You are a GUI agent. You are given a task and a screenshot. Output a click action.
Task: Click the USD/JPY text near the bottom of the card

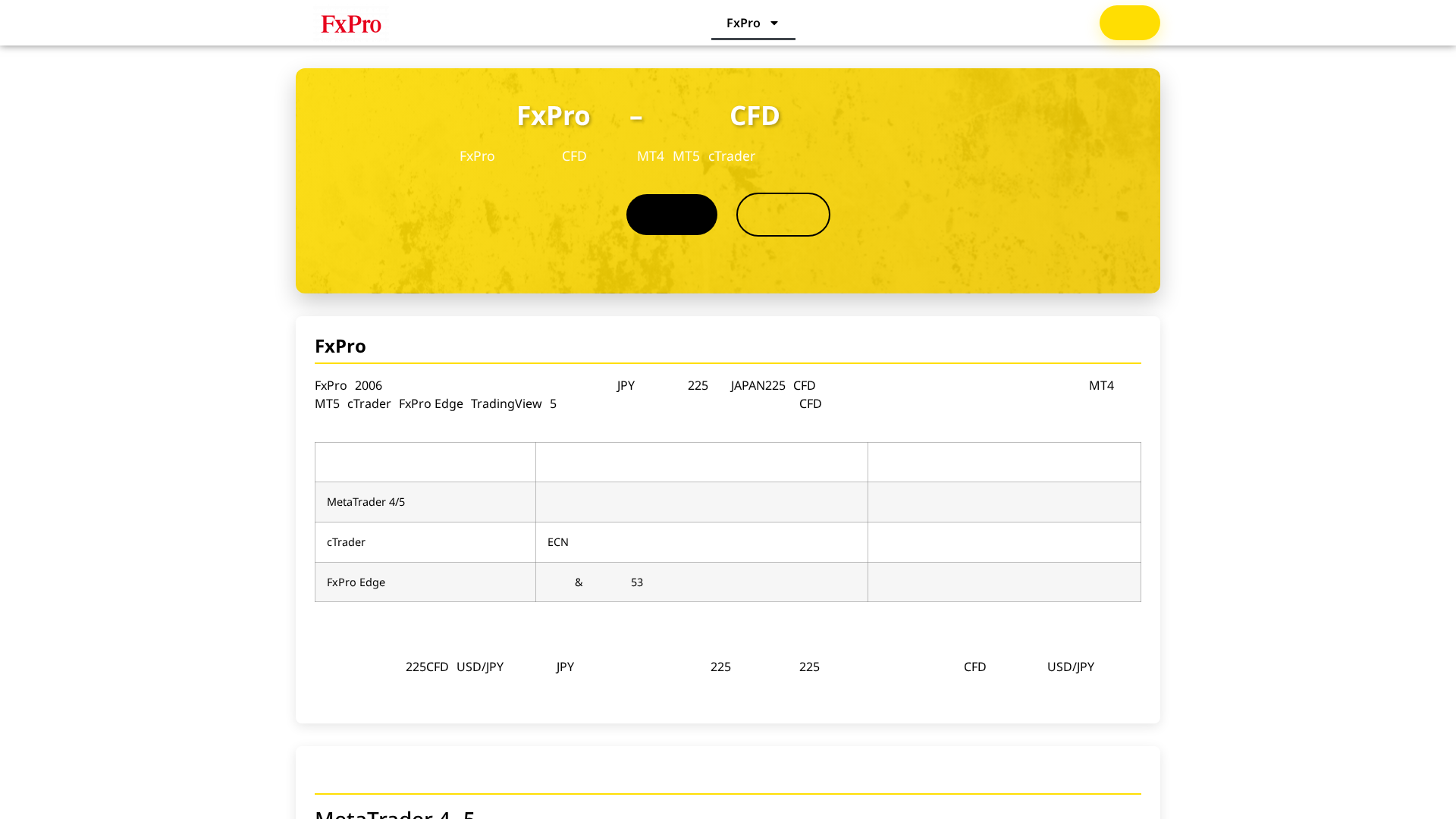1071,667
